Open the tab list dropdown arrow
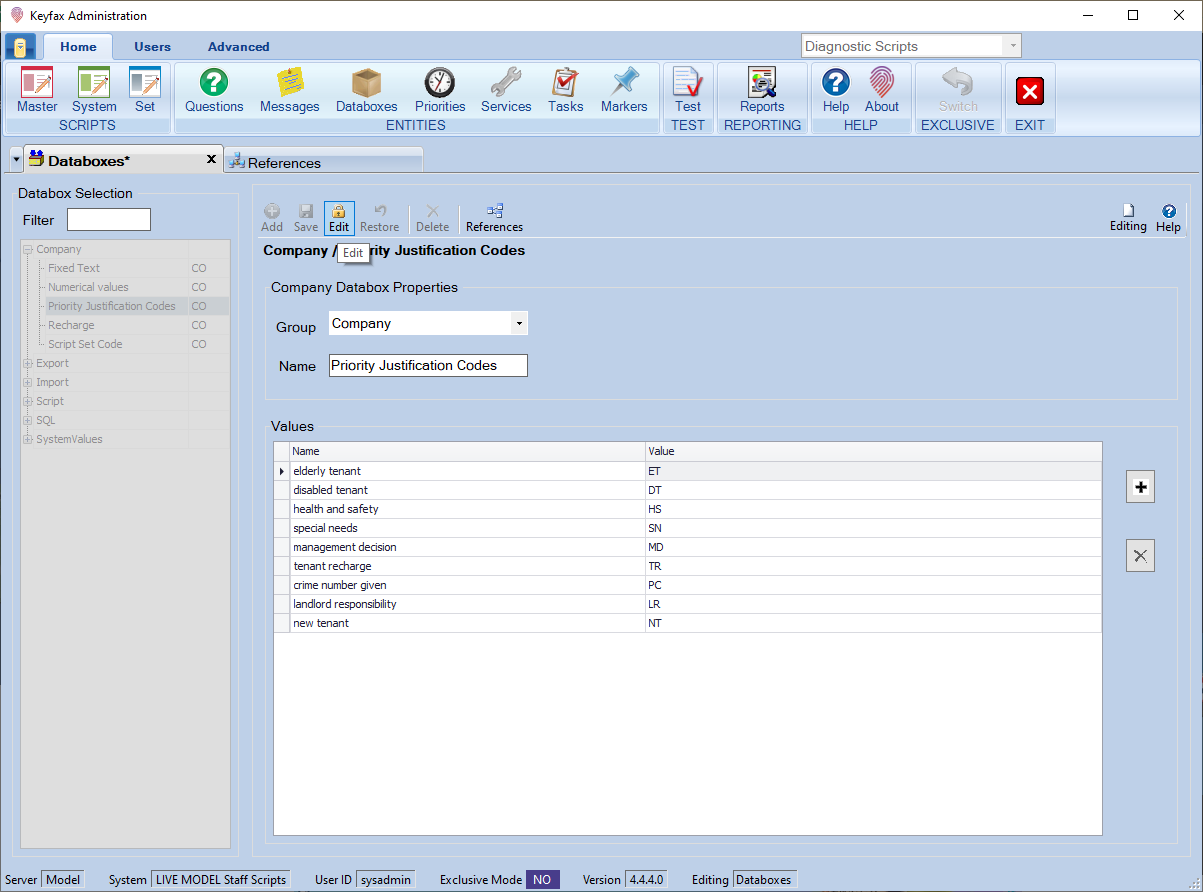Viewport: 1203px width, 892px height. point(16,160)
